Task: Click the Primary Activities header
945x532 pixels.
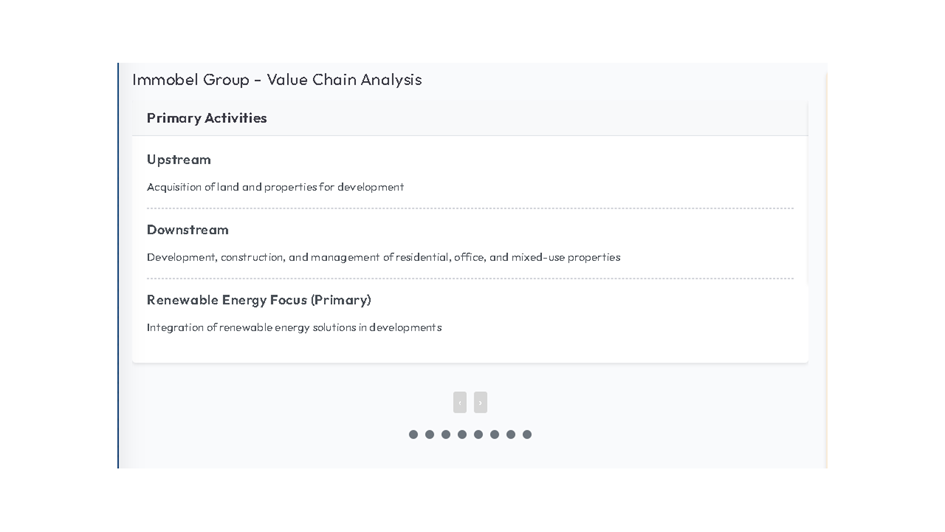Action: pyautogui.click(x=207, y=118)
